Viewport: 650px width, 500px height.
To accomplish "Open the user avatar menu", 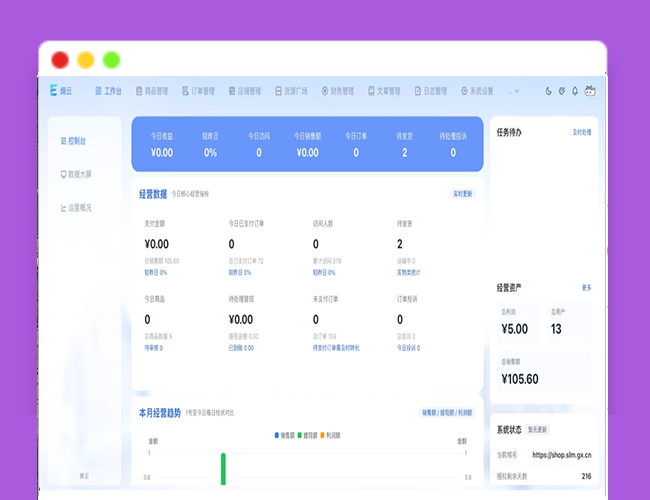I will 590,91.
